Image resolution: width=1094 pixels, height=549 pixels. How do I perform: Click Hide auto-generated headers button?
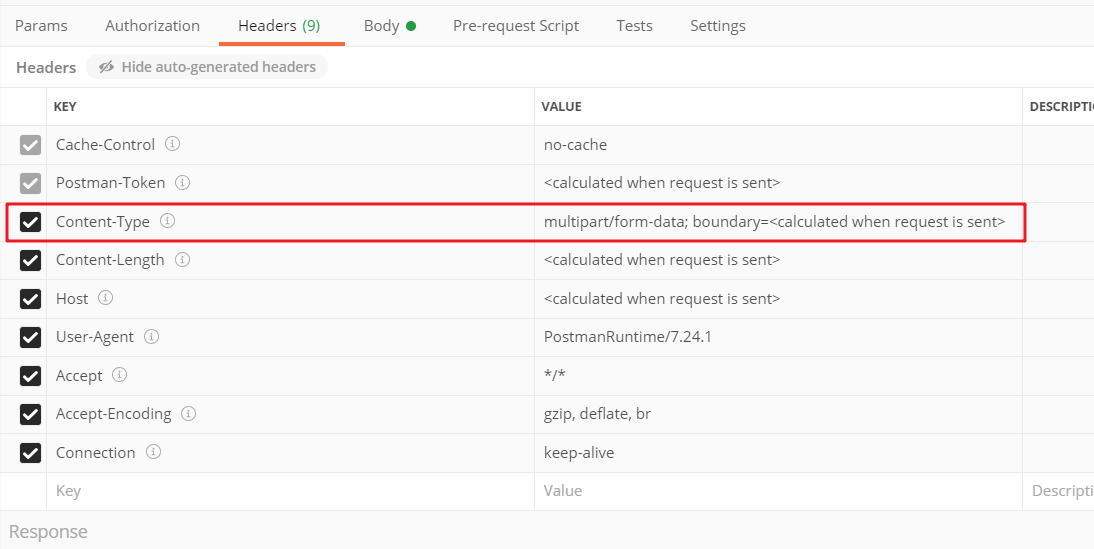pos(207,67)
